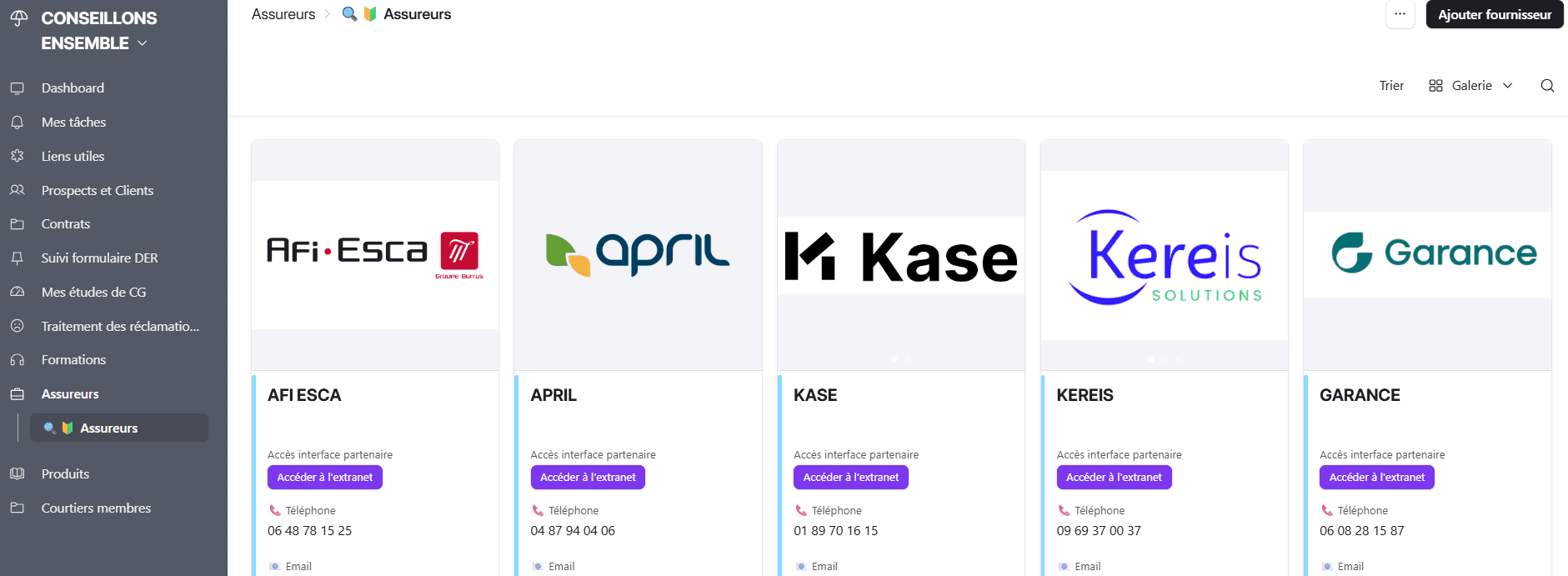Expand the Conseillons Ensemble workspace dropdown

click(x=143, y=43)
